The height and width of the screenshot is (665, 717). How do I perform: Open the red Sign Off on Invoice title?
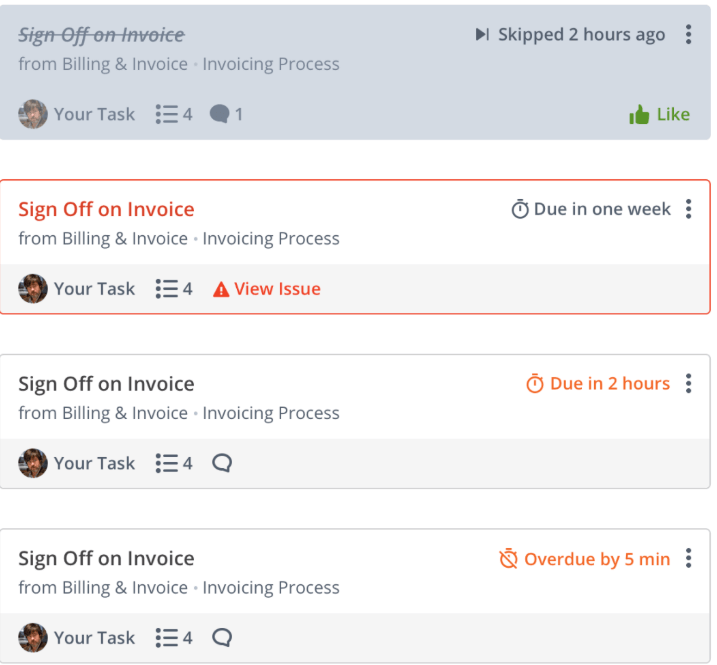point(106,209)
